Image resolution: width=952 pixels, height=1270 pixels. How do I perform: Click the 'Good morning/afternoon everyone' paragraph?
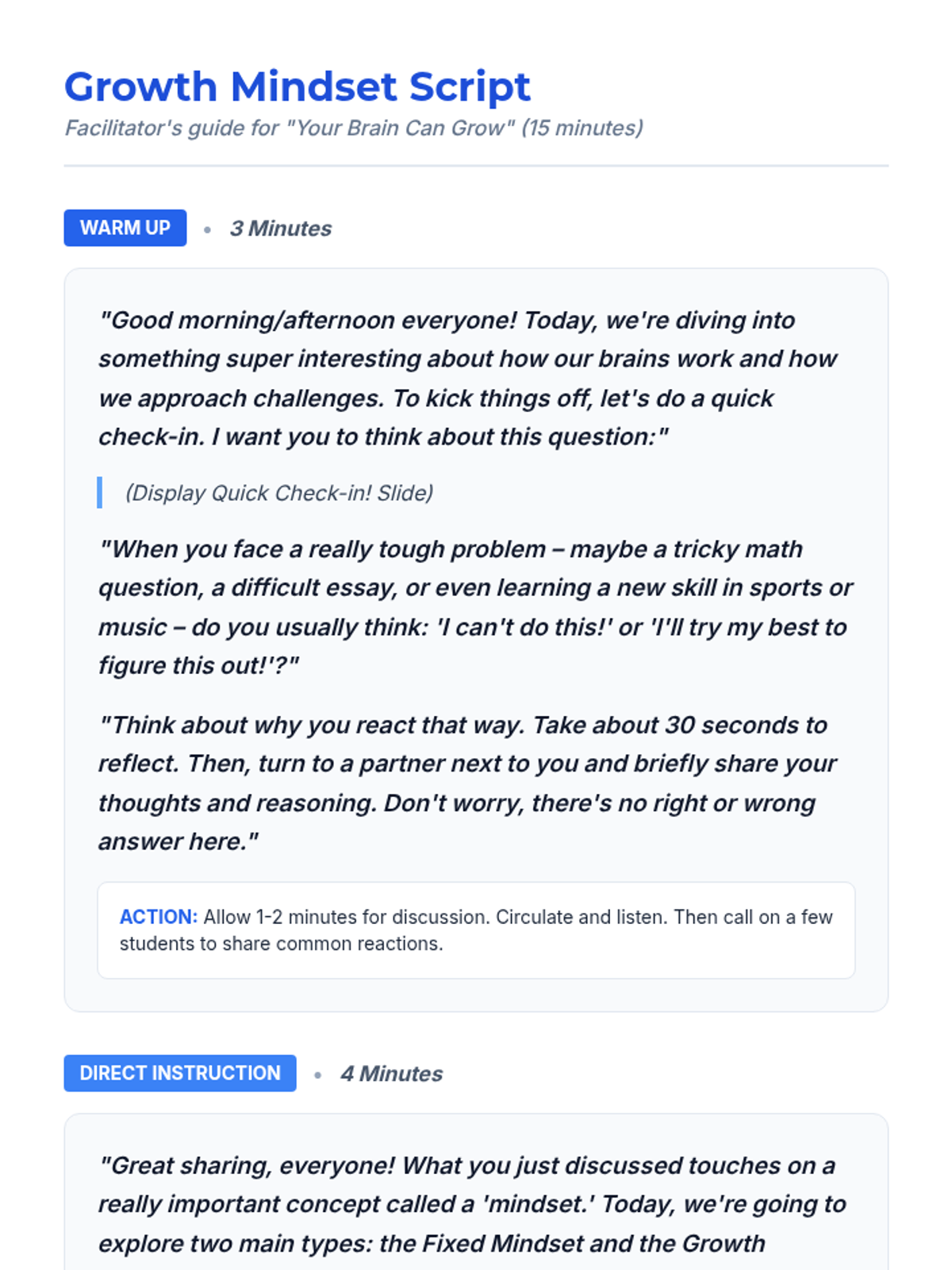click(468, 378)
